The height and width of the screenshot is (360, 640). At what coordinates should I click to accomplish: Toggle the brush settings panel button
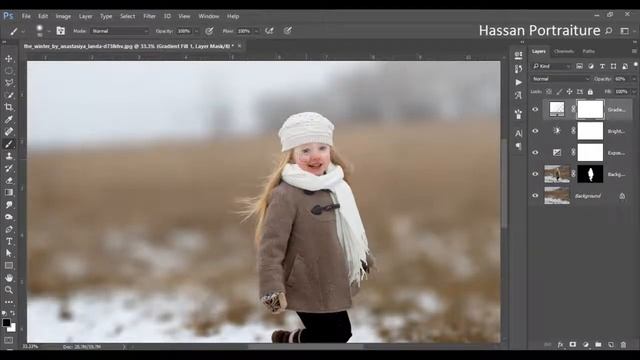pyautogui.click(x=60, y=31)
